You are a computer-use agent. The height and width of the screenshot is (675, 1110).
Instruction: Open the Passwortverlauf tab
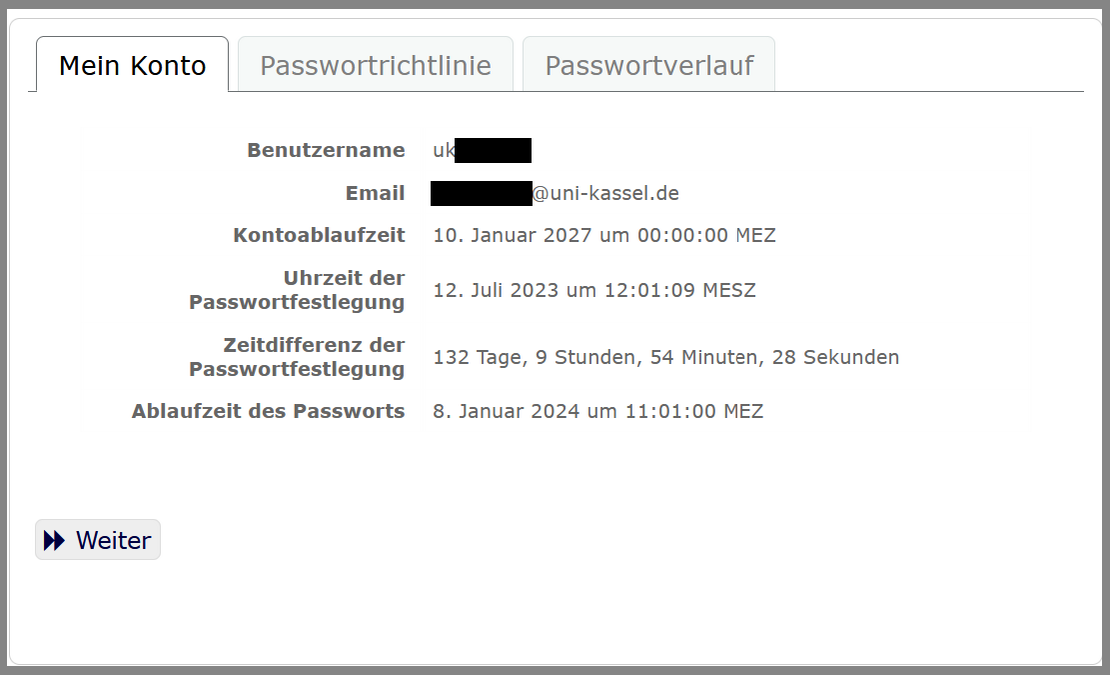(x=649, y=66)
